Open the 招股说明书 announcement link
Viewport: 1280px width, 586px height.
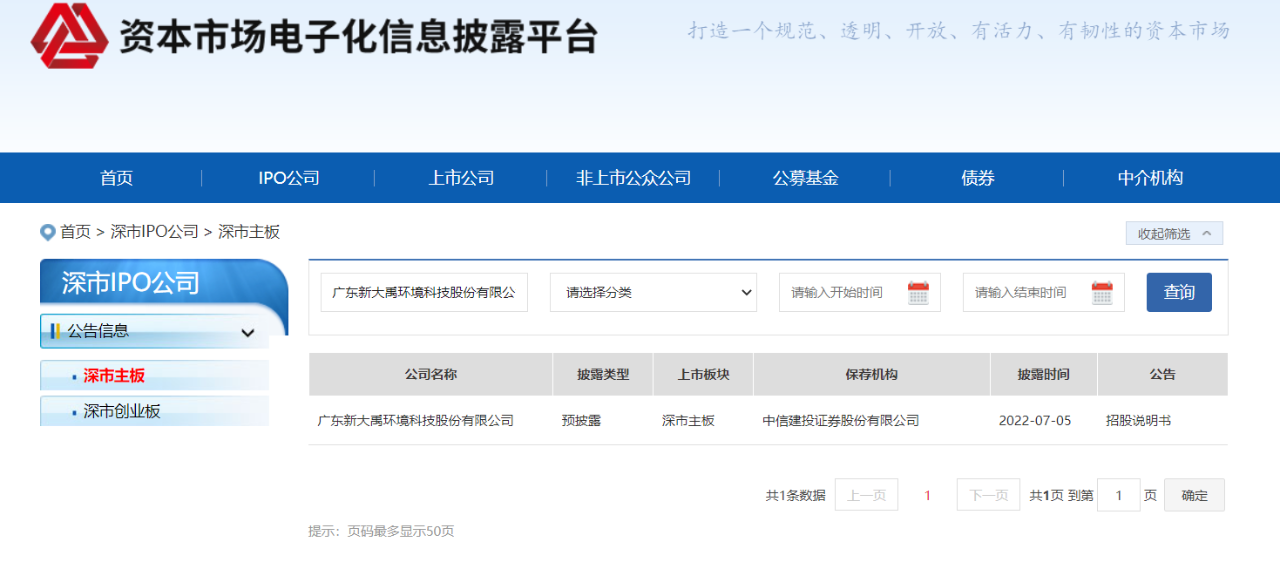[x=1138, y=421]
